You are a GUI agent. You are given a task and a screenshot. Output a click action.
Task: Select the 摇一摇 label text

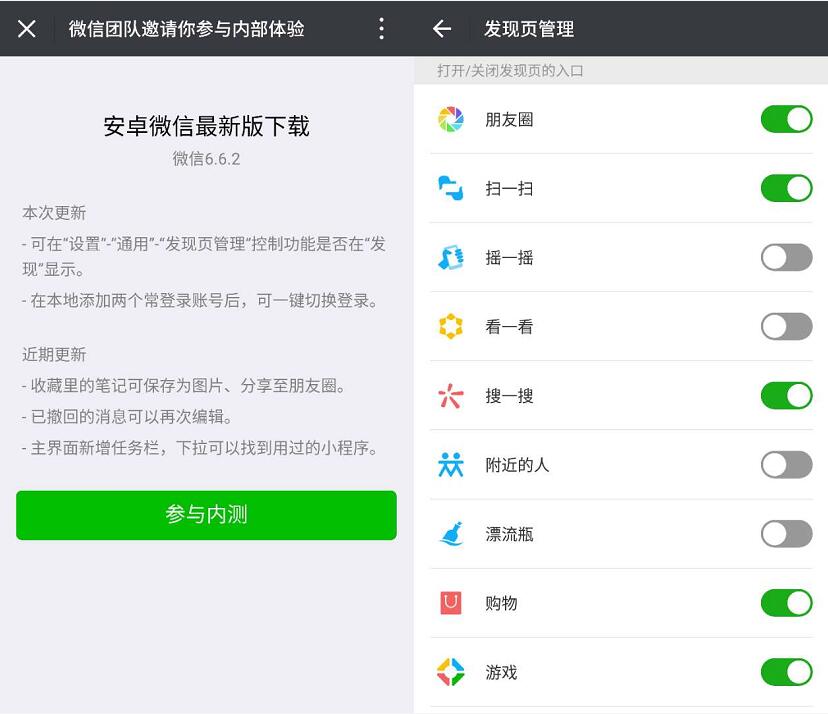tap(509, 258)
